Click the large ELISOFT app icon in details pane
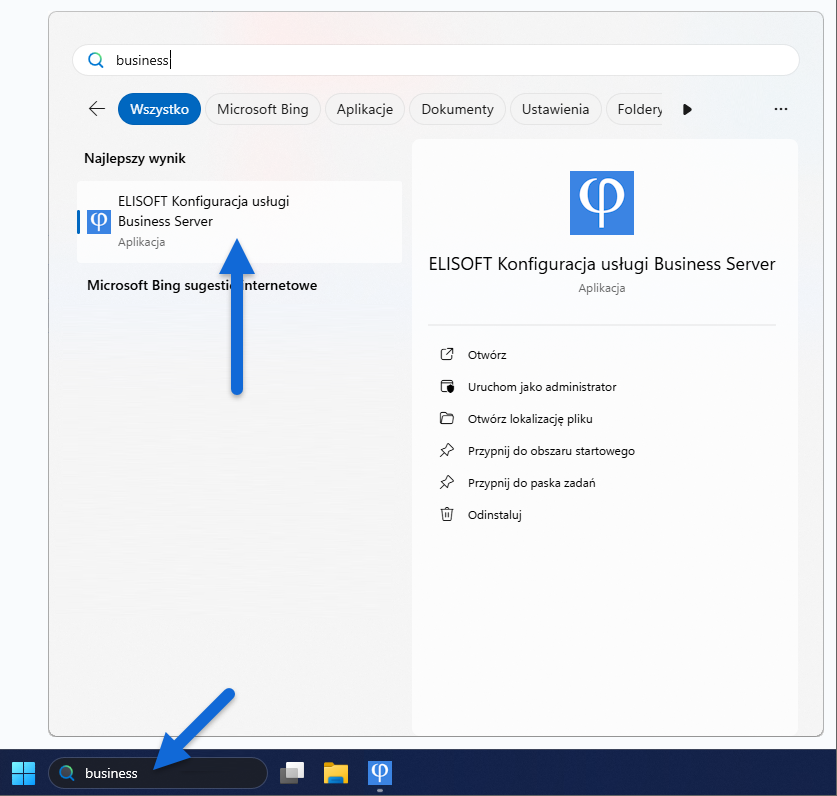 [x=602, y=203]
